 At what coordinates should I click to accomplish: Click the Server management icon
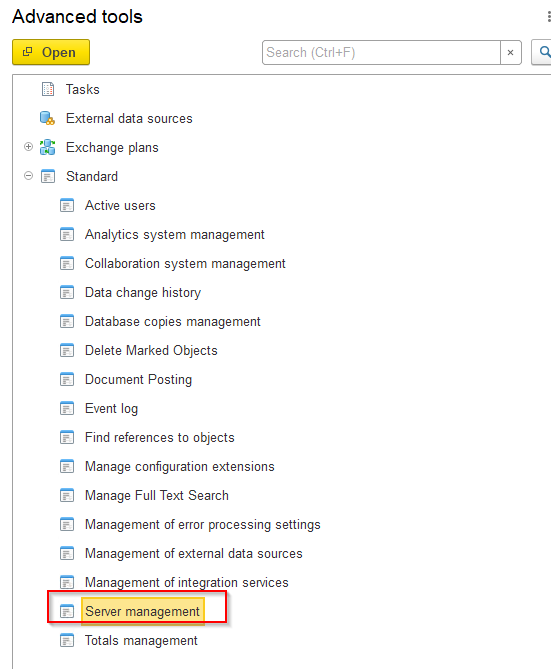[x=67, y=611]
